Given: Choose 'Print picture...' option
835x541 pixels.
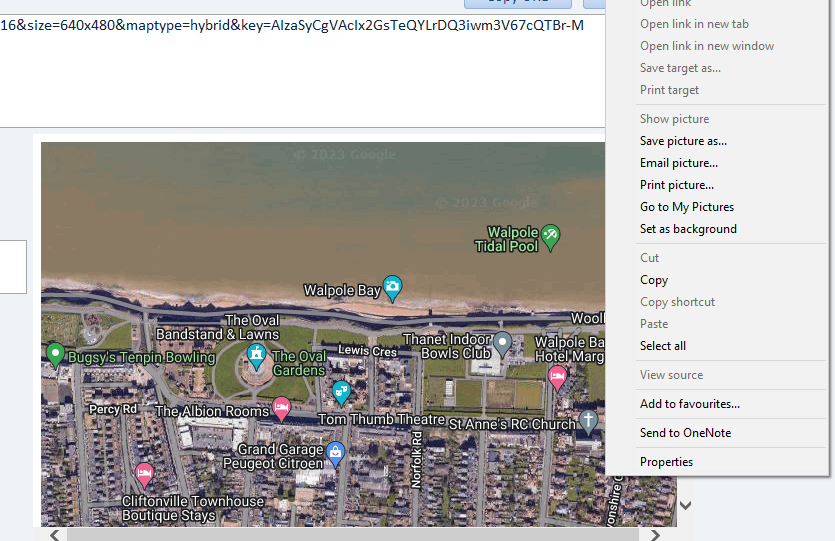Looking at the screenshot, I should pos(677,185).
